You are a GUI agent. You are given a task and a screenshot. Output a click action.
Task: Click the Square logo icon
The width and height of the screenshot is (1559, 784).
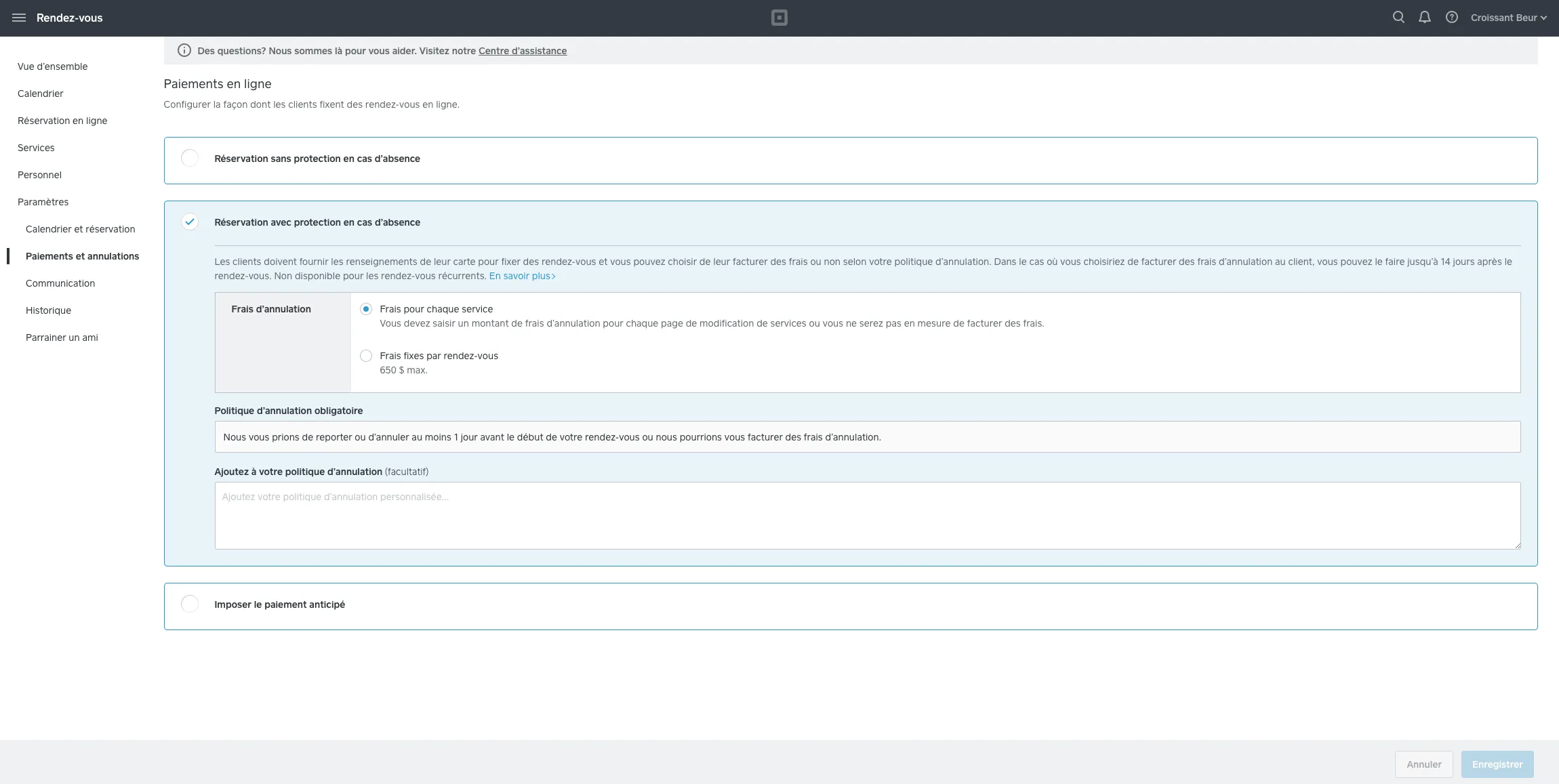click(x=779, y=18)
